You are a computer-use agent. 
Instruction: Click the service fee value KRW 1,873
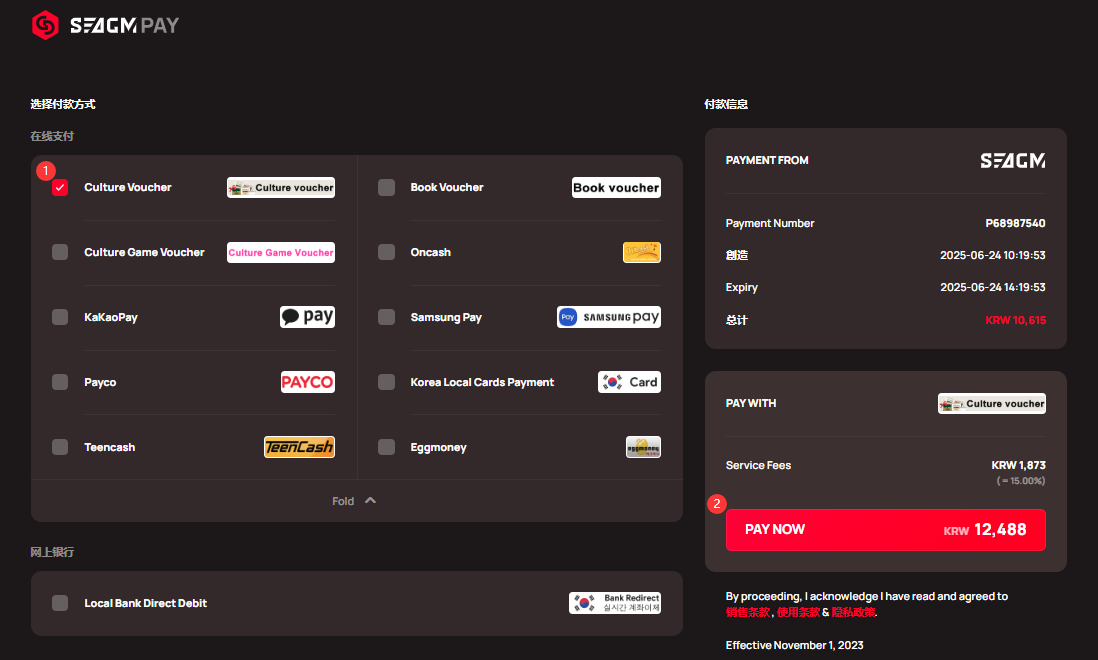(1018, 465)
